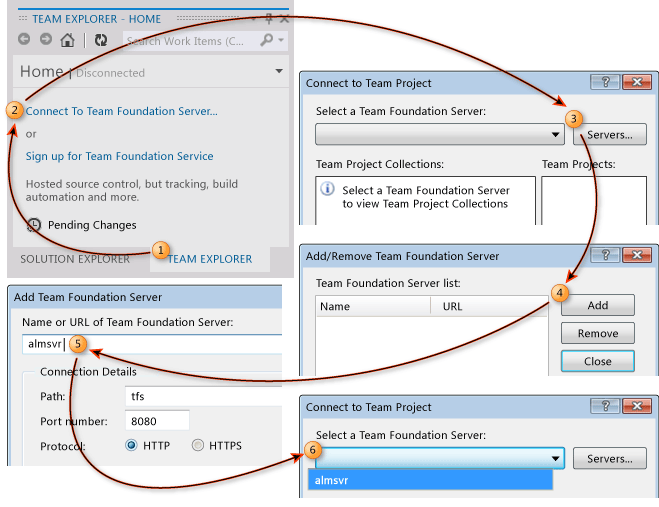Pin the Team Explorer panel
This screenshot has height=507, width=659.
pyautogui.click(x=269, y=18)
